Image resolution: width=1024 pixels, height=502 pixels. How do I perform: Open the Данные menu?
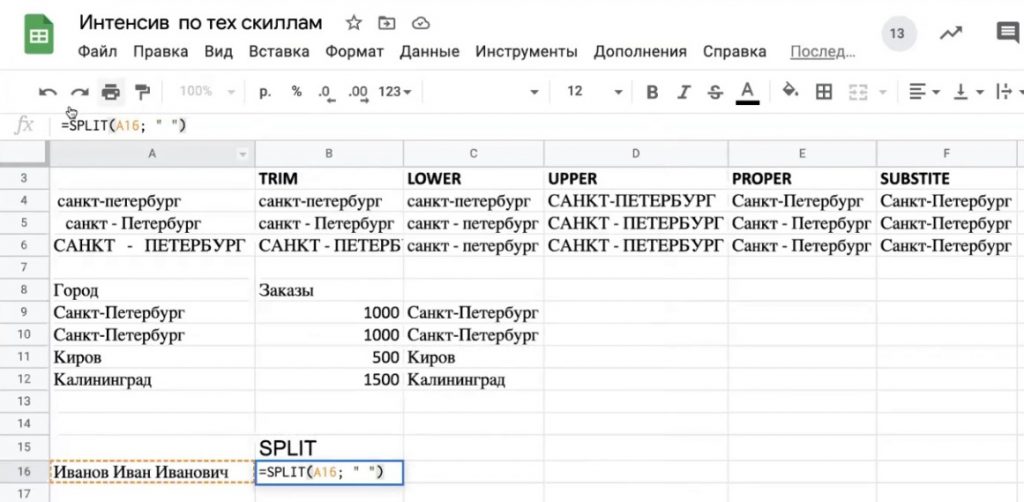pos(430,52)
